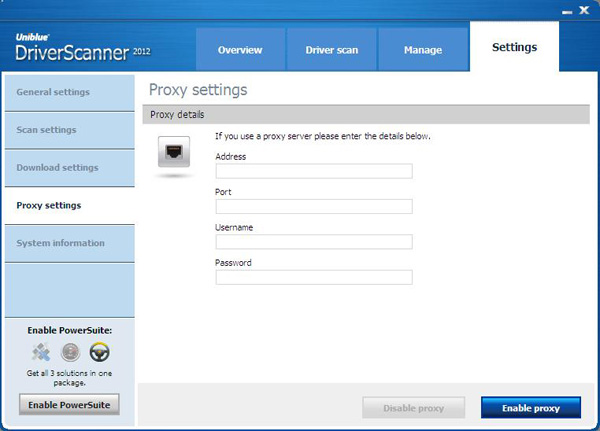Viewport: 600px width, 431px height.
Task: Close the DriverScanner window
Action: coord(585,9)
